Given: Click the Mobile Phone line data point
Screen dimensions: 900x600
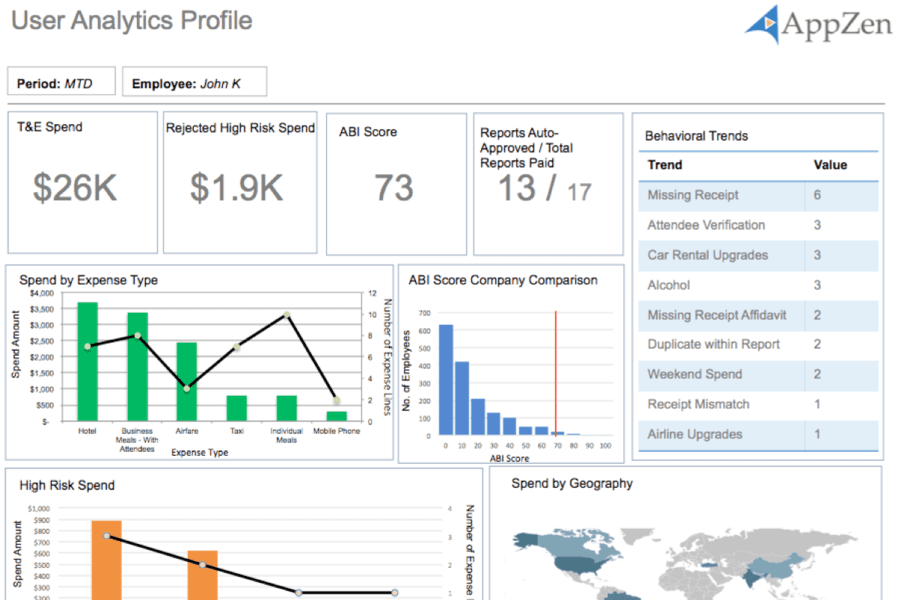Looking at the screenshot, I should 336,400.
